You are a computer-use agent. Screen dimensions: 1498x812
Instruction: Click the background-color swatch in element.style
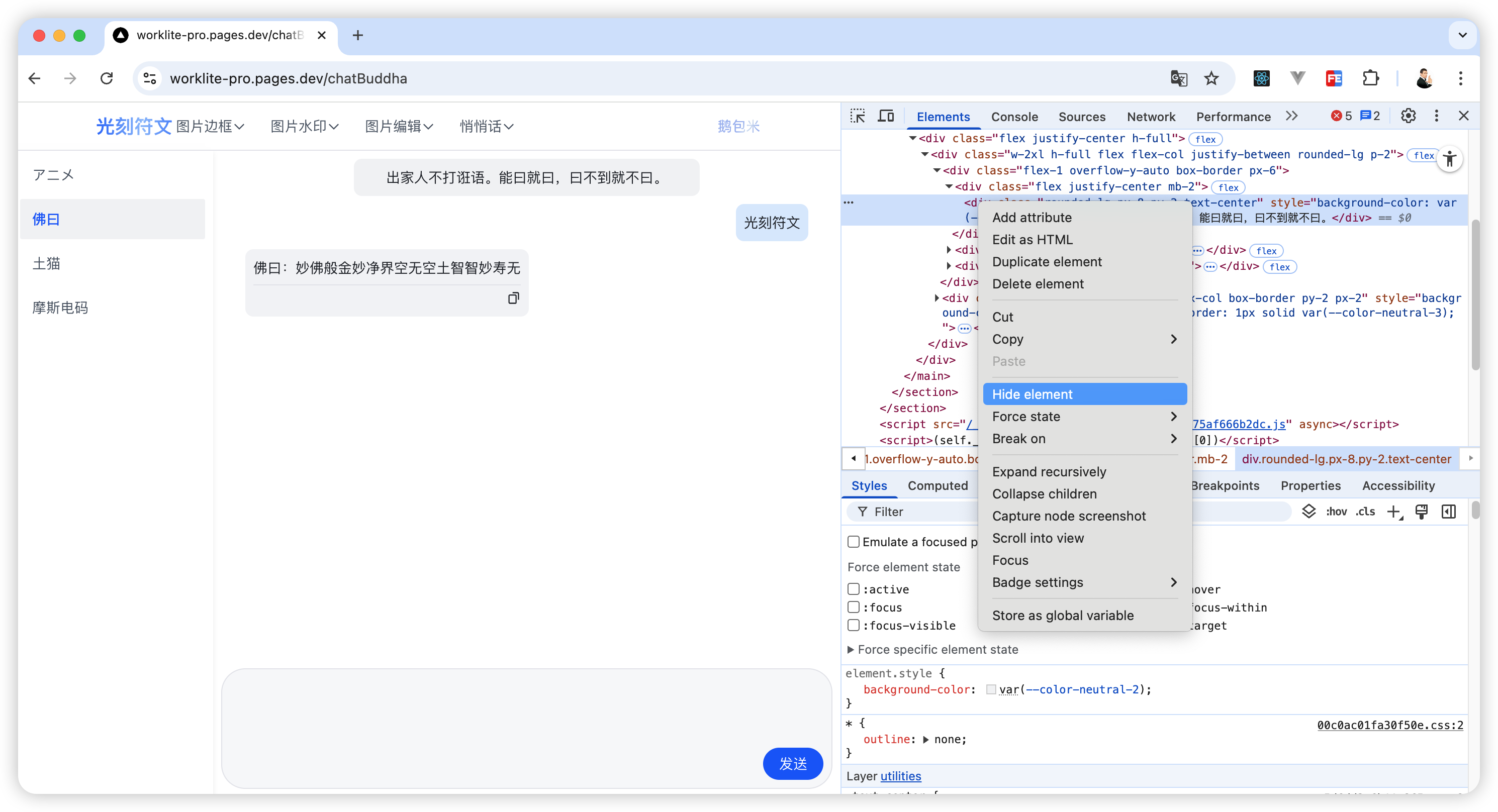point(991,690)
